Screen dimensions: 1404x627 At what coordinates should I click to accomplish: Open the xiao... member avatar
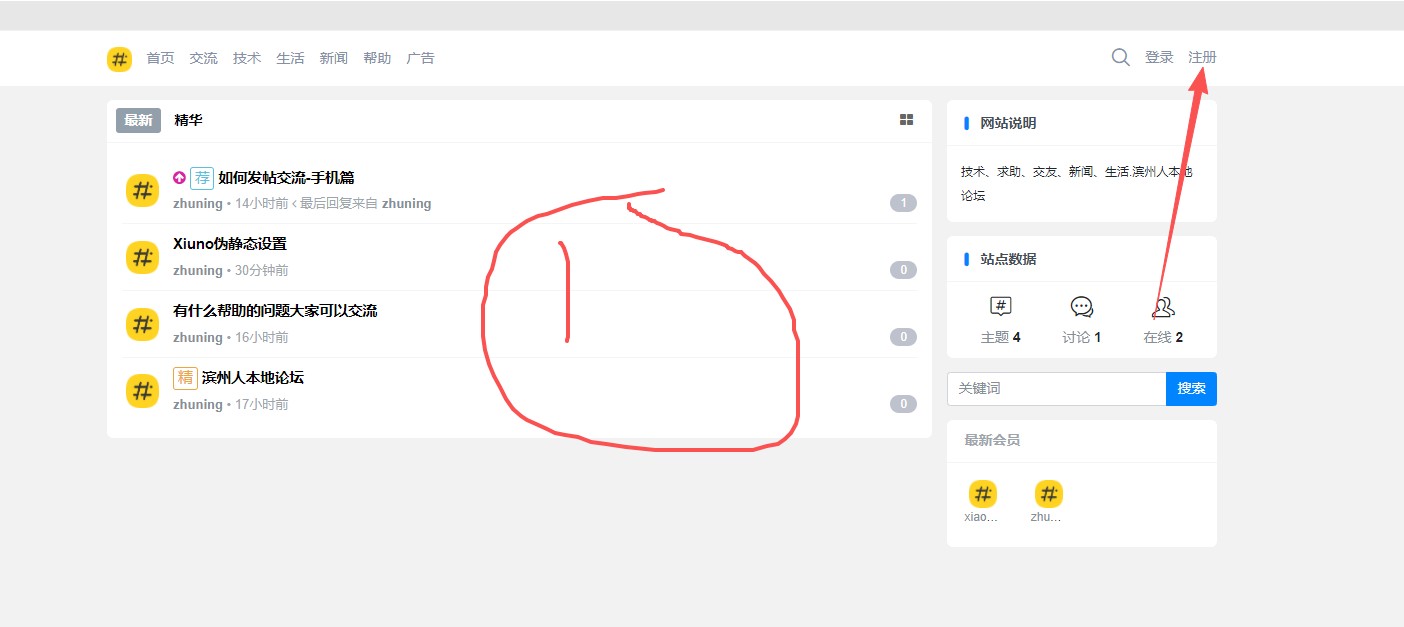coord(983,494)
